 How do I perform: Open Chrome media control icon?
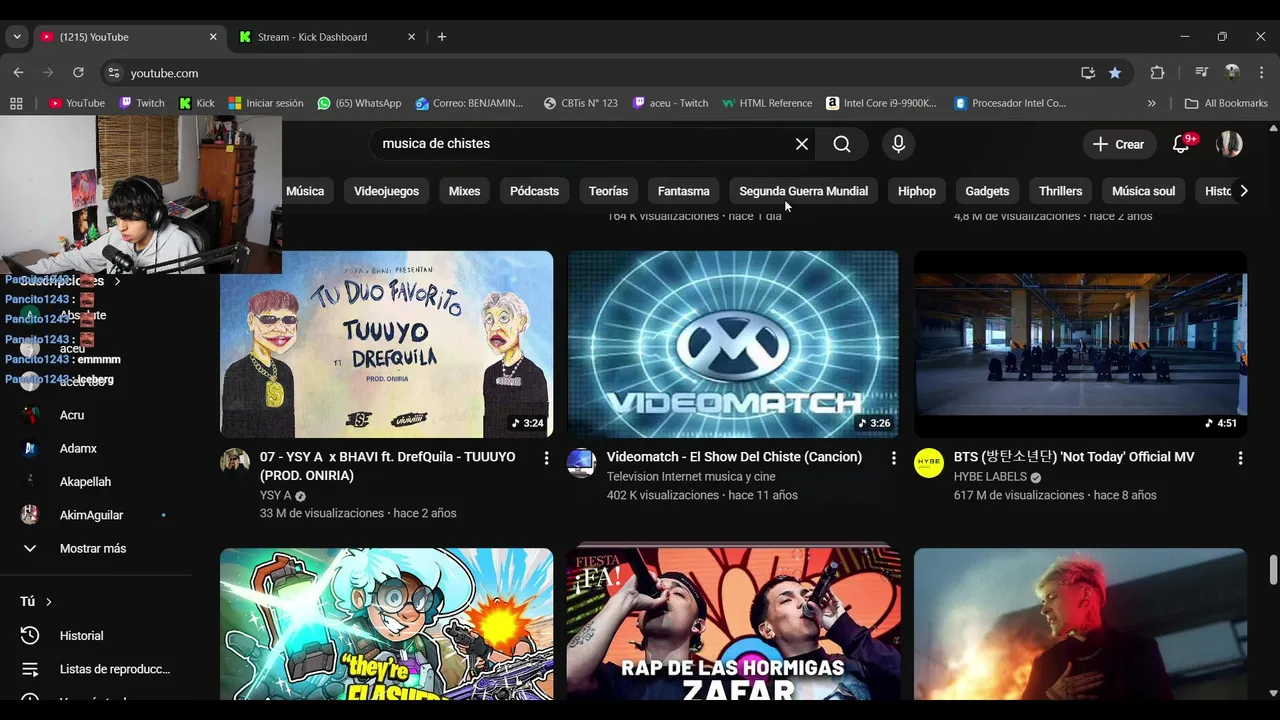click(1201, 73)
